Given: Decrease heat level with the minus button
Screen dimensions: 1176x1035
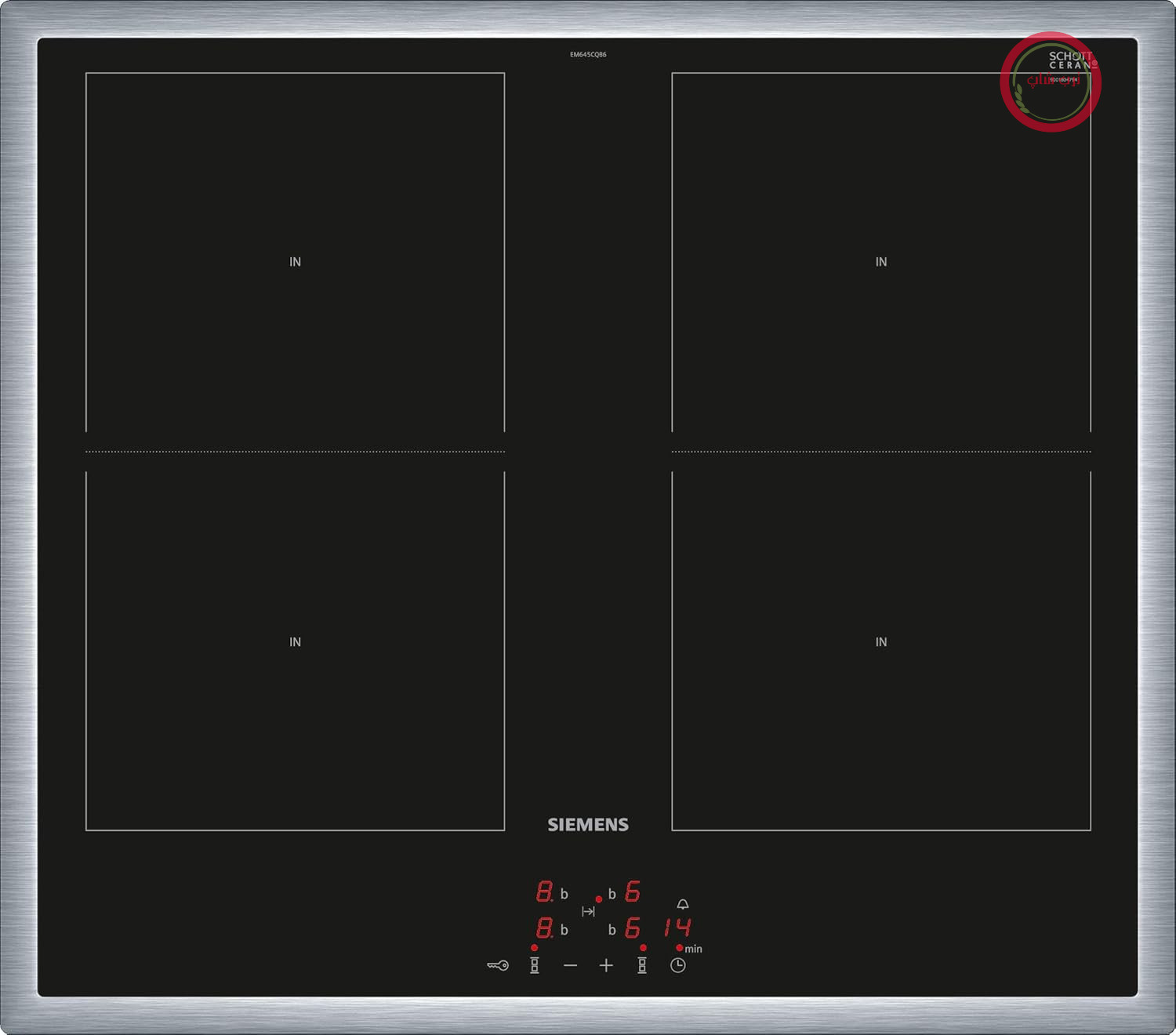Looking at the screenshot, I should pos(571,965).
